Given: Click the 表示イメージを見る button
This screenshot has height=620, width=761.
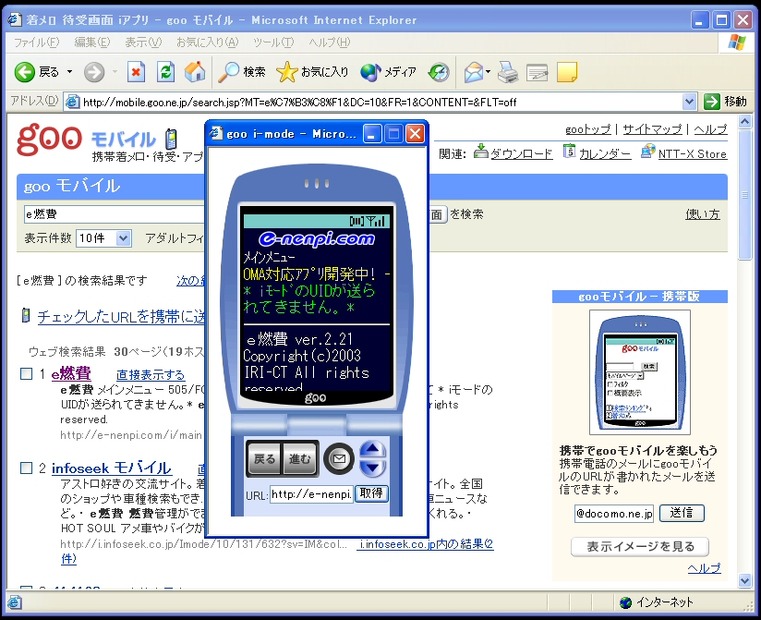Looking at the screenshot, I should click(640, 546).
